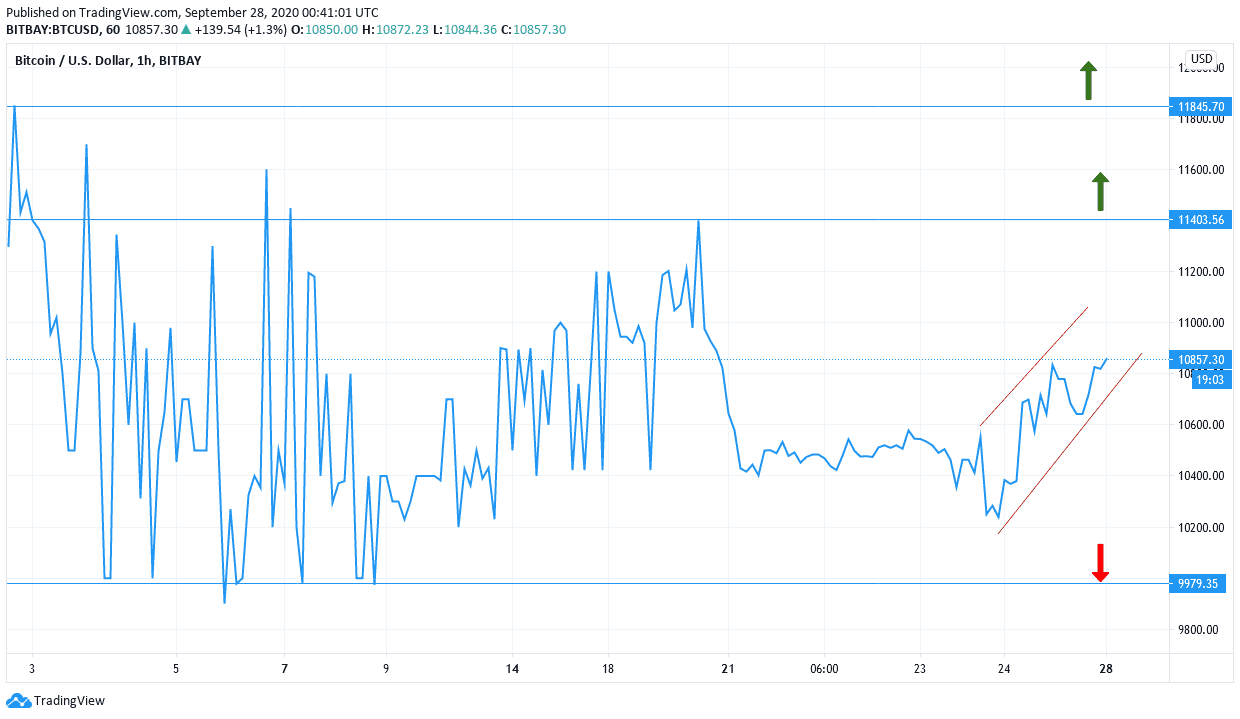Toggle the 19:03 bar countdown label

[x=1210, y=380]
